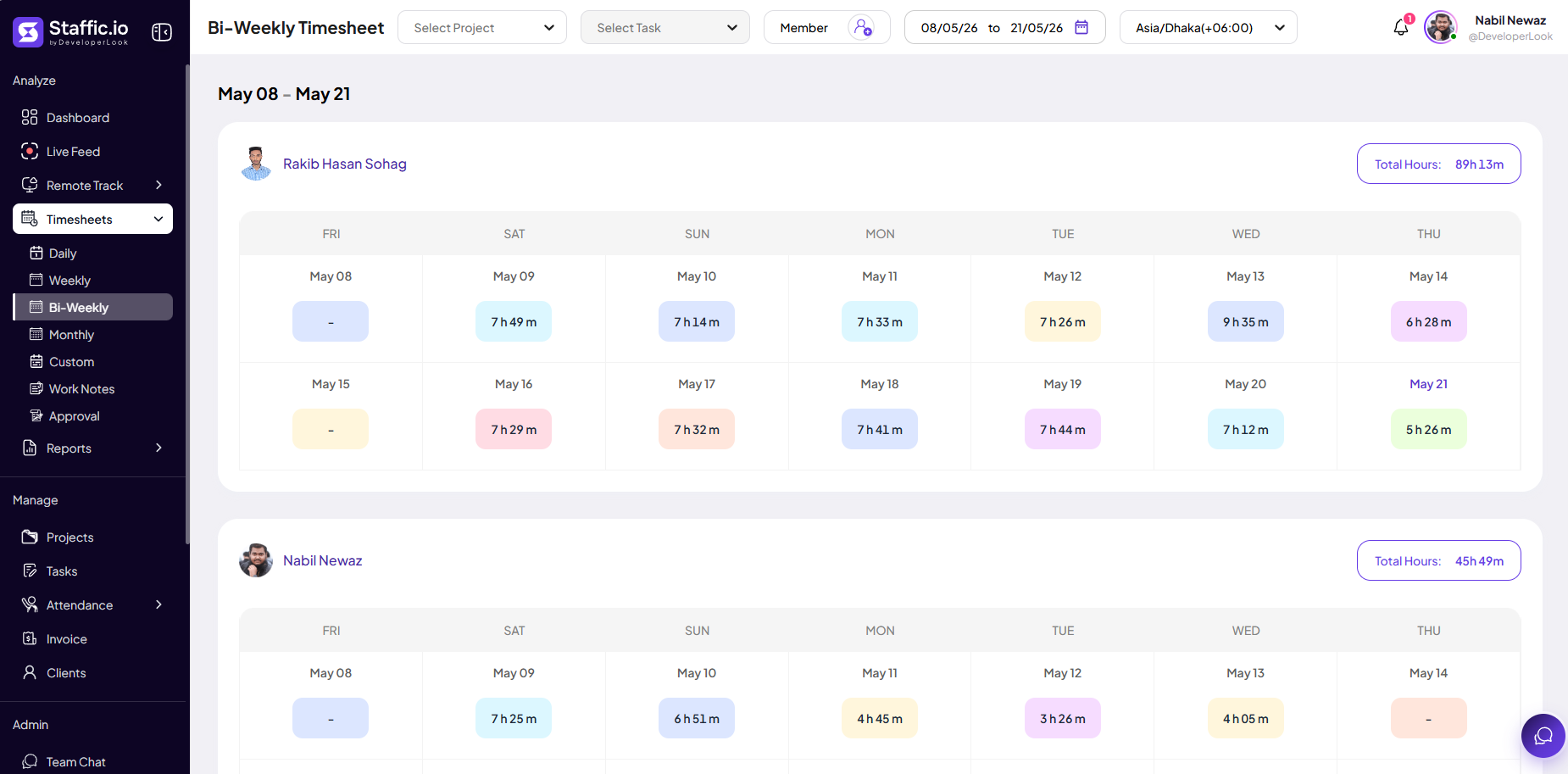
Task: Open Nabil's May 12 entry 3h 26m
Action: pyautogui.click(x=1063, y=718)
